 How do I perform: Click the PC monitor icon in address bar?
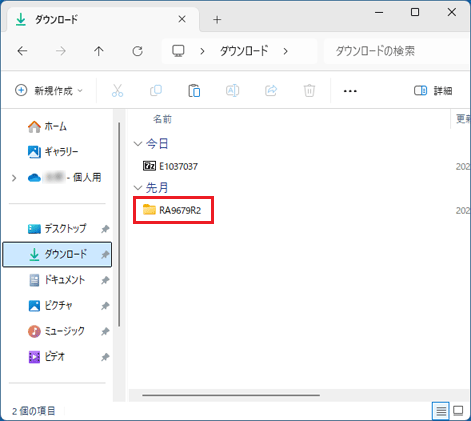click(178, 51)
